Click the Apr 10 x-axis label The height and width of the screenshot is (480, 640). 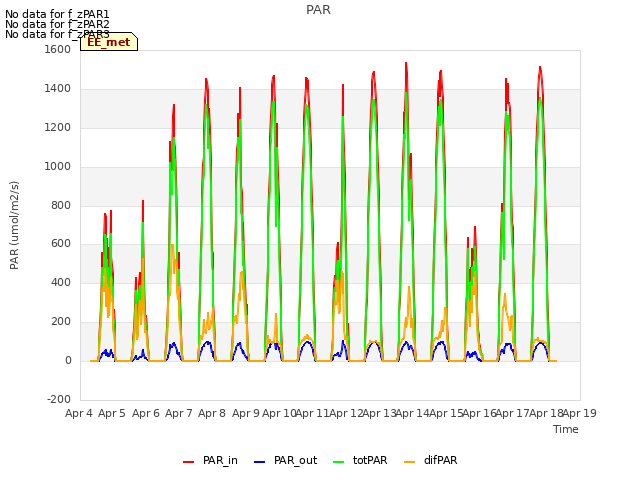click(279, 413)
